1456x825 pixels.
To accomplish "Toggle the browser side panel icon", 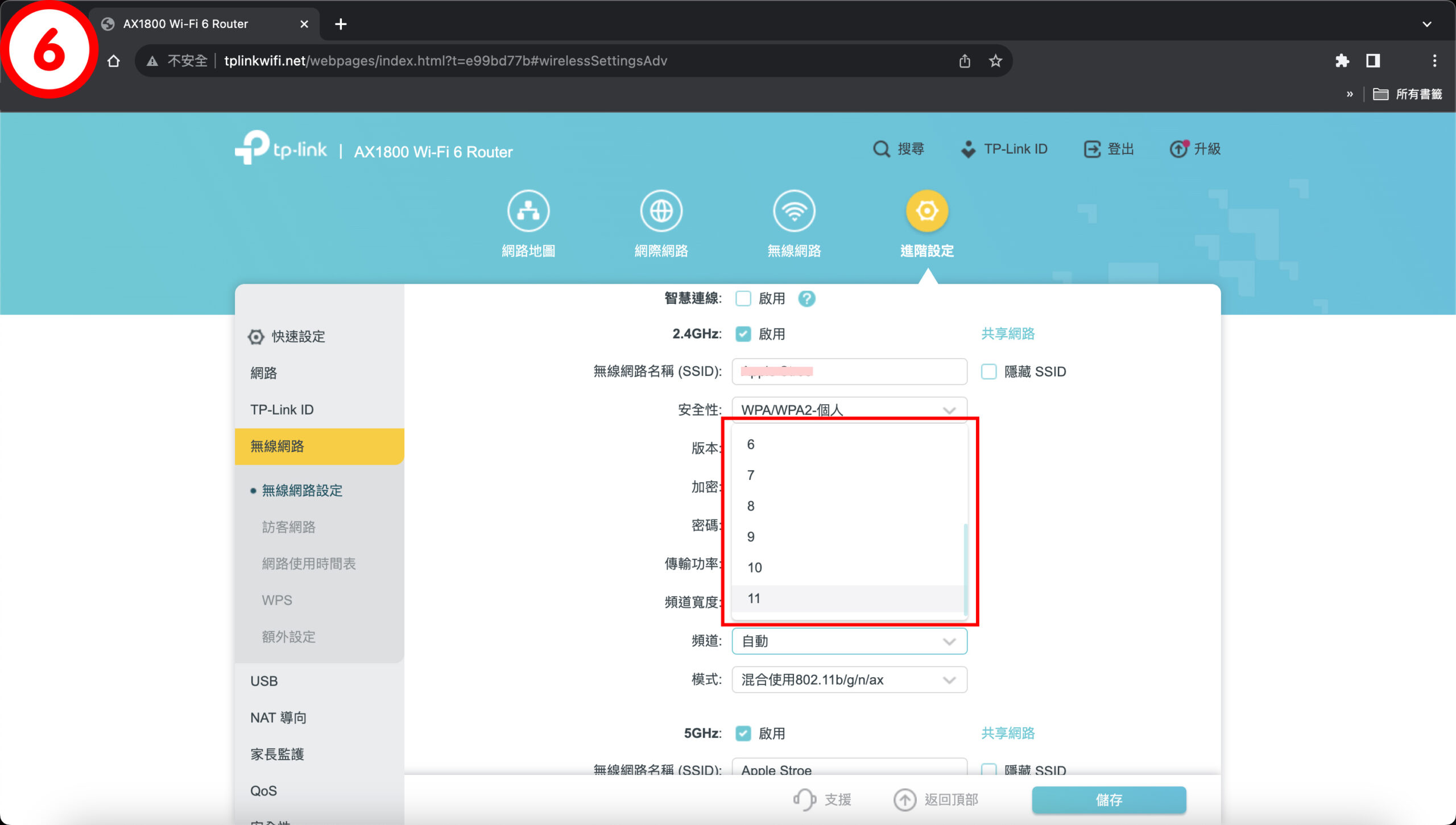I will (1373, 61).
